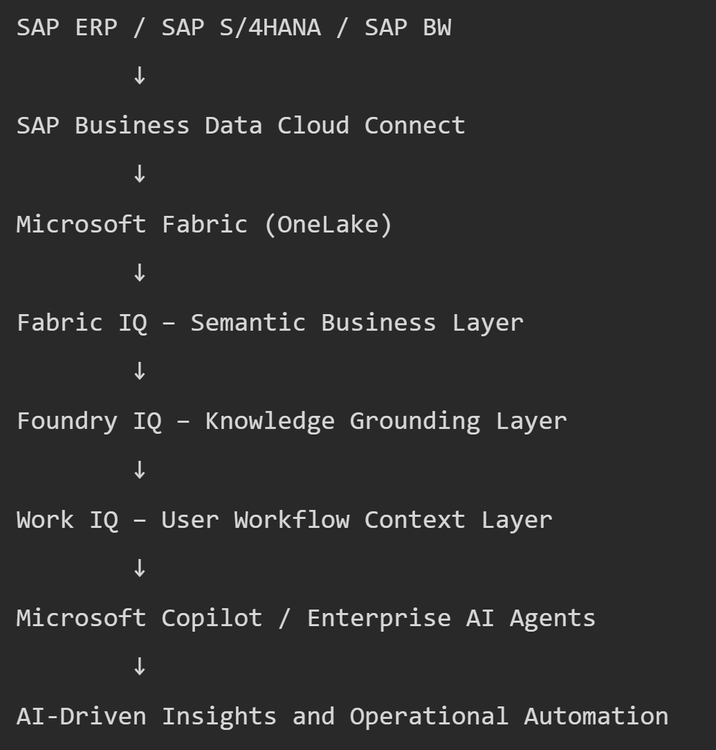The height and width of the screenshot is (750, 716).
Task: Click the Microsoft Copilot text
Action: (x=139, y=617)
